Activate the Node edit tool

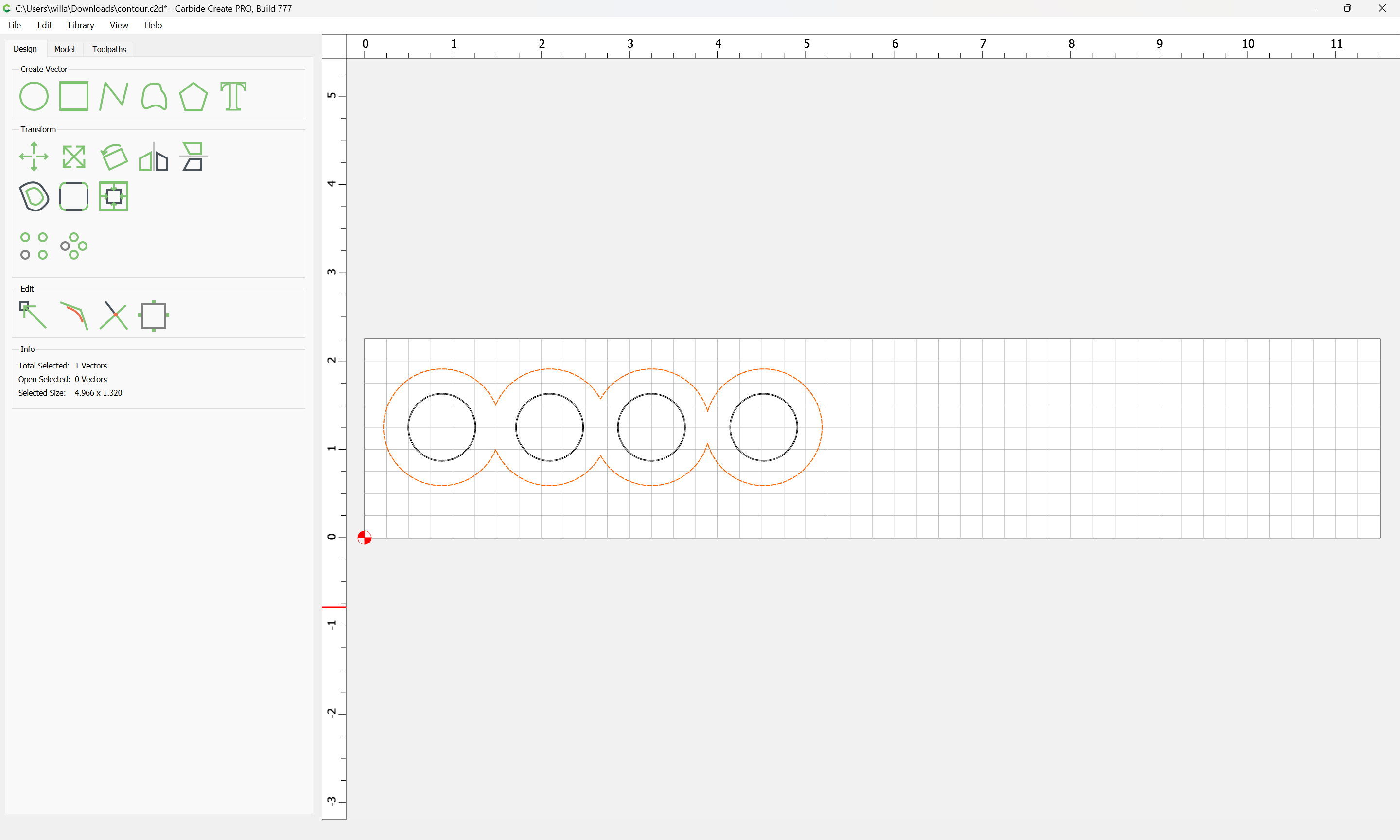click(x=34, y=315)
